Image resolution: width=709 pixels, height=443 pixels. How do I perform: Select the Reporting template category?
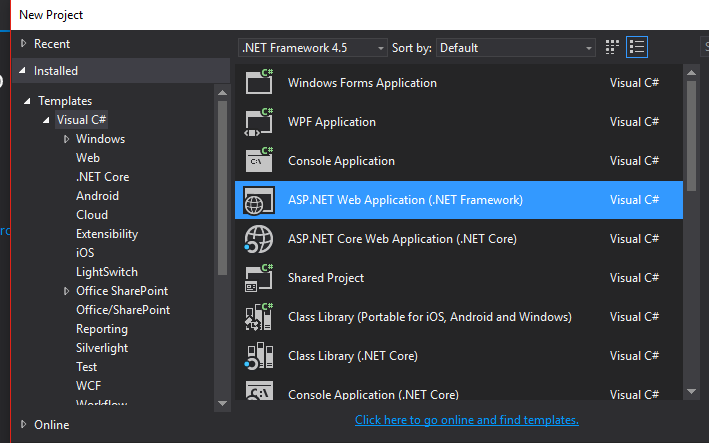[x=102, y=329]
